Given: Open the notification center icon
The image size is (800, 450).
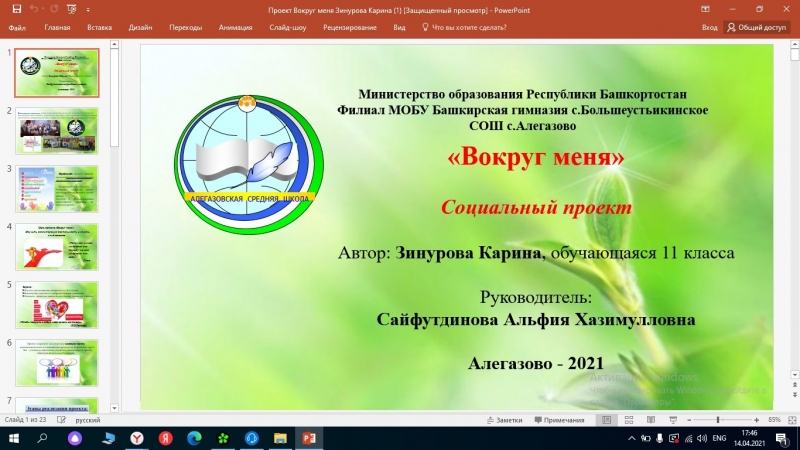Looking at the screenshot, I should coord(781,438).
